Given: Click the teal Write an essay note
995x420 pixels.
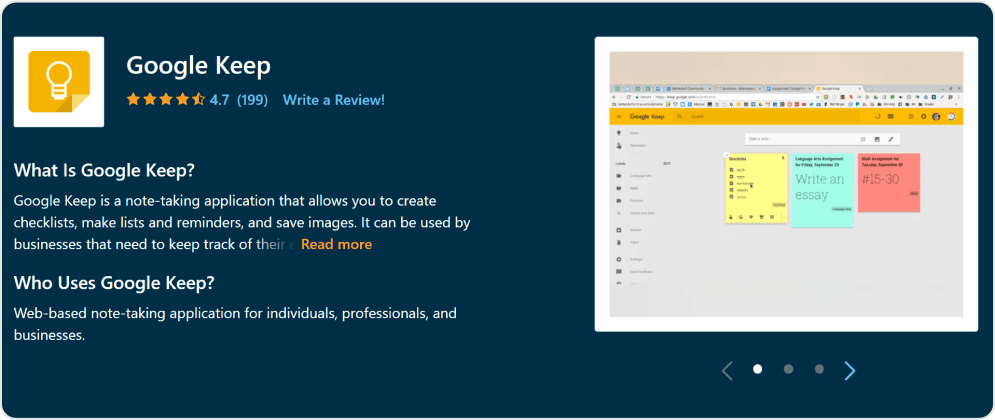Looking at the screenshot, I should pyautogui.click(x=822, y=190).
